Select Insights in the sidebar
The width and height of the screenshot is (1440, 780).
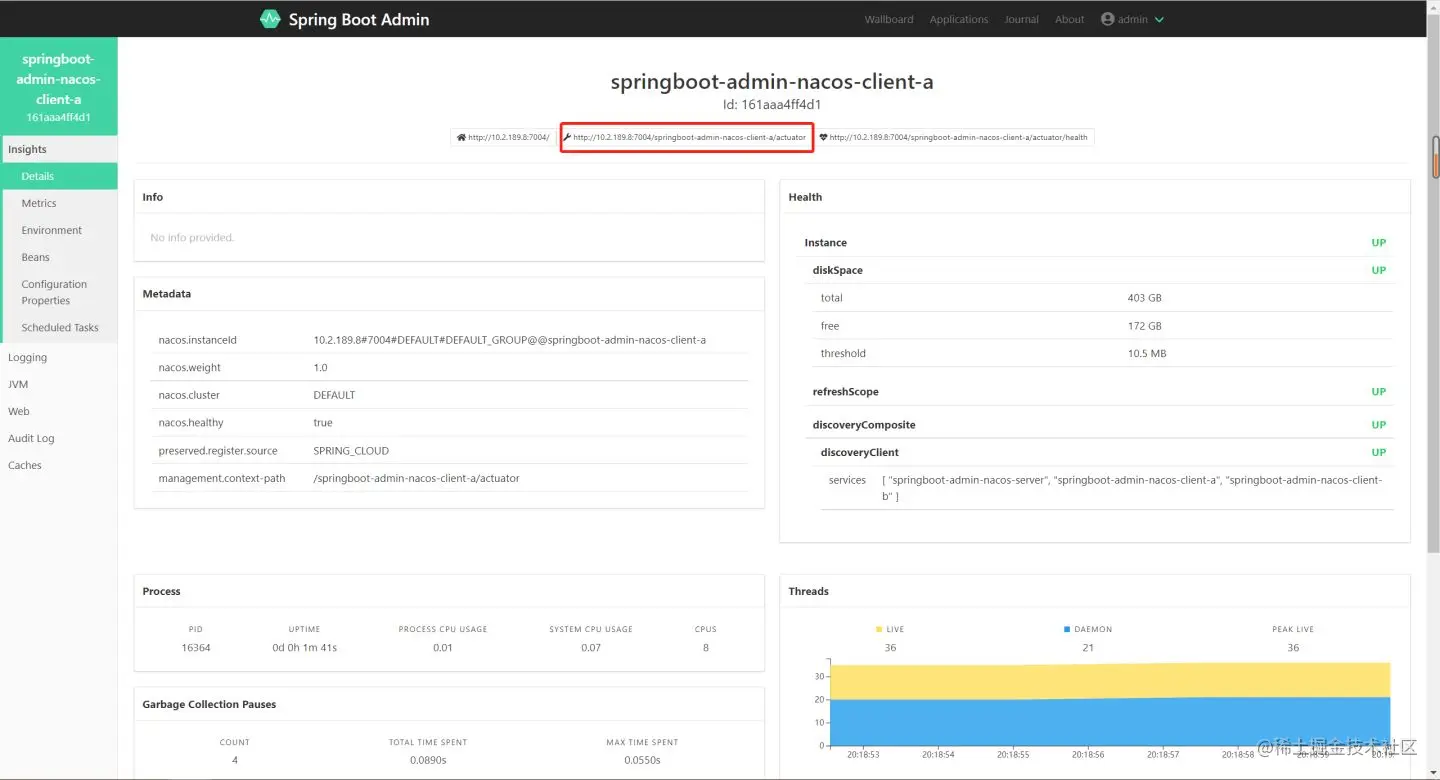click(x=59, y=149)
